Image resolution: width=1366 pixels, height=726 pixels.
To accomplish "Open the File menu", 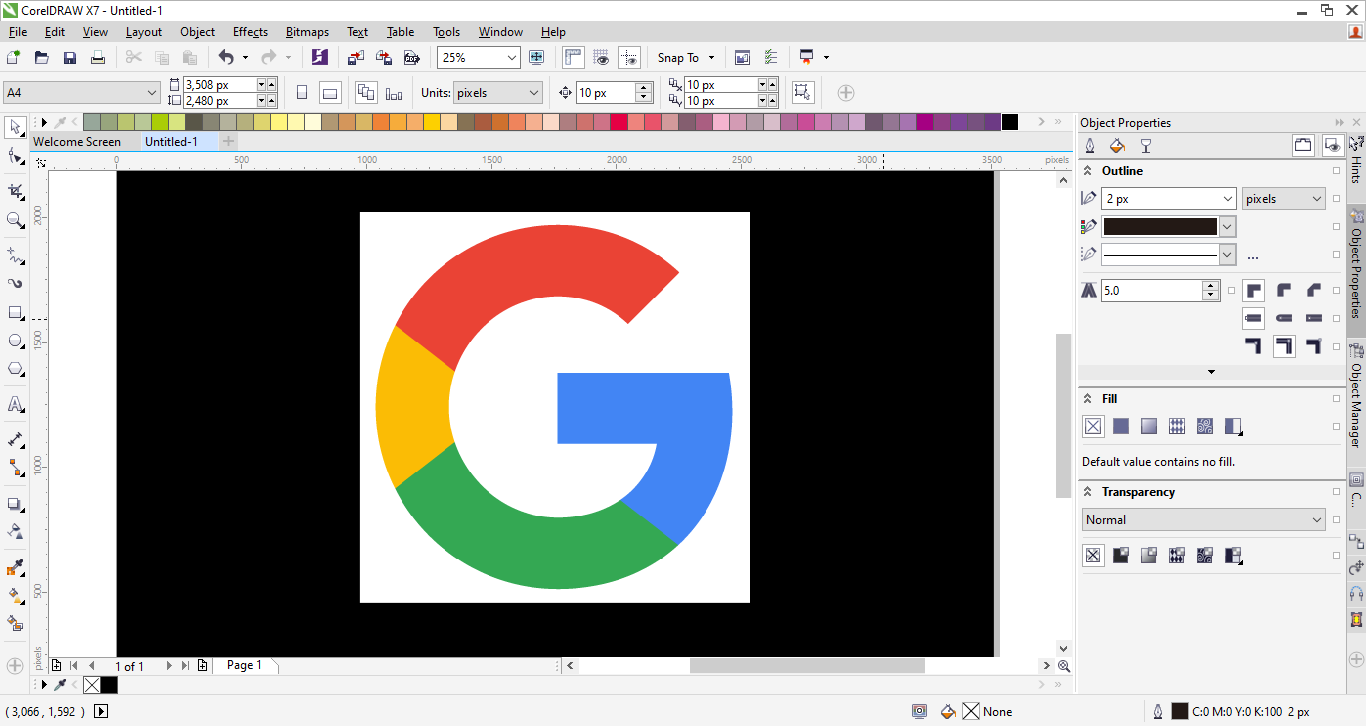I will [x=18, y=32].
